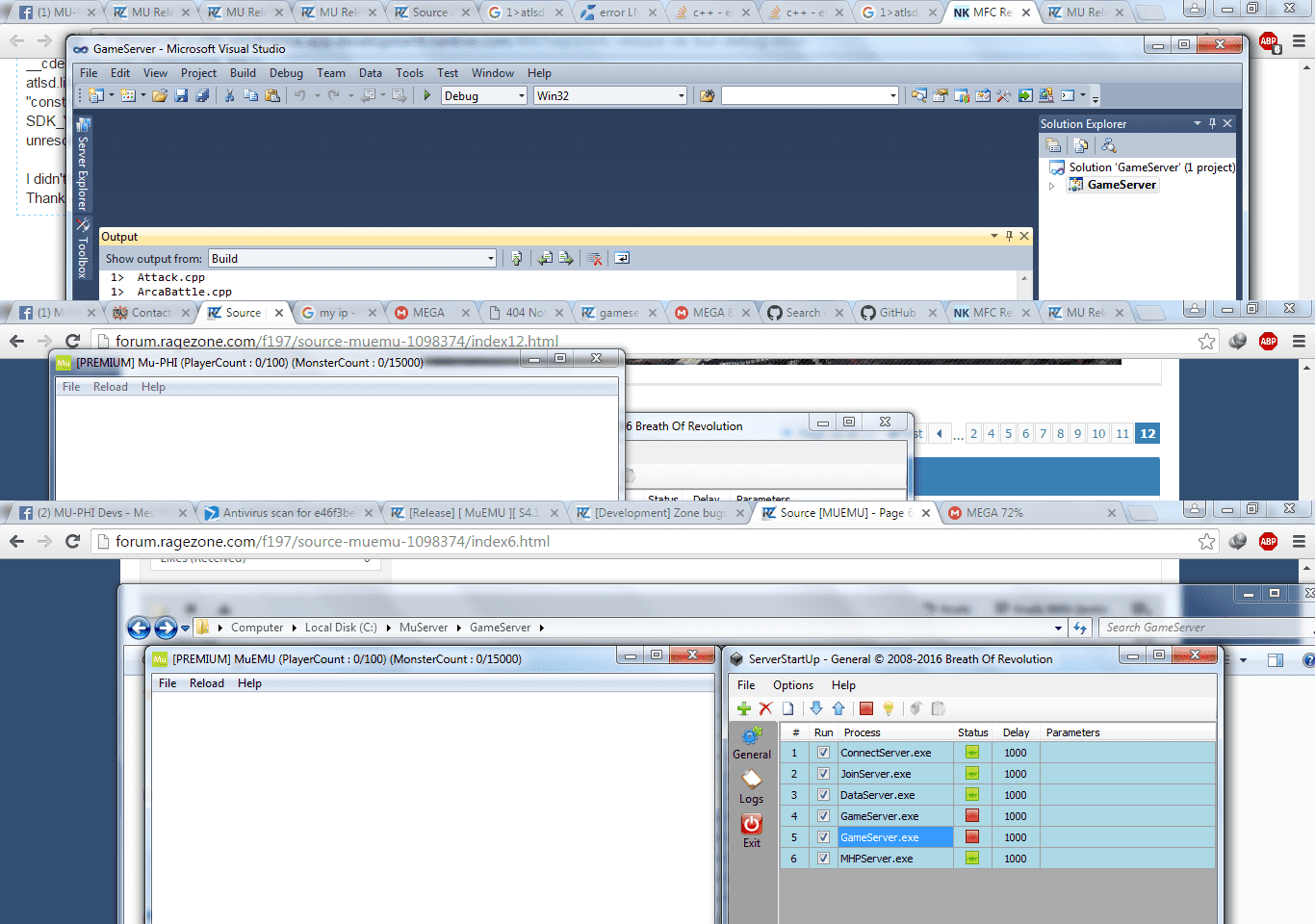
Task: Open Output panel window position dropdown arrow
Action: [993, 236]
